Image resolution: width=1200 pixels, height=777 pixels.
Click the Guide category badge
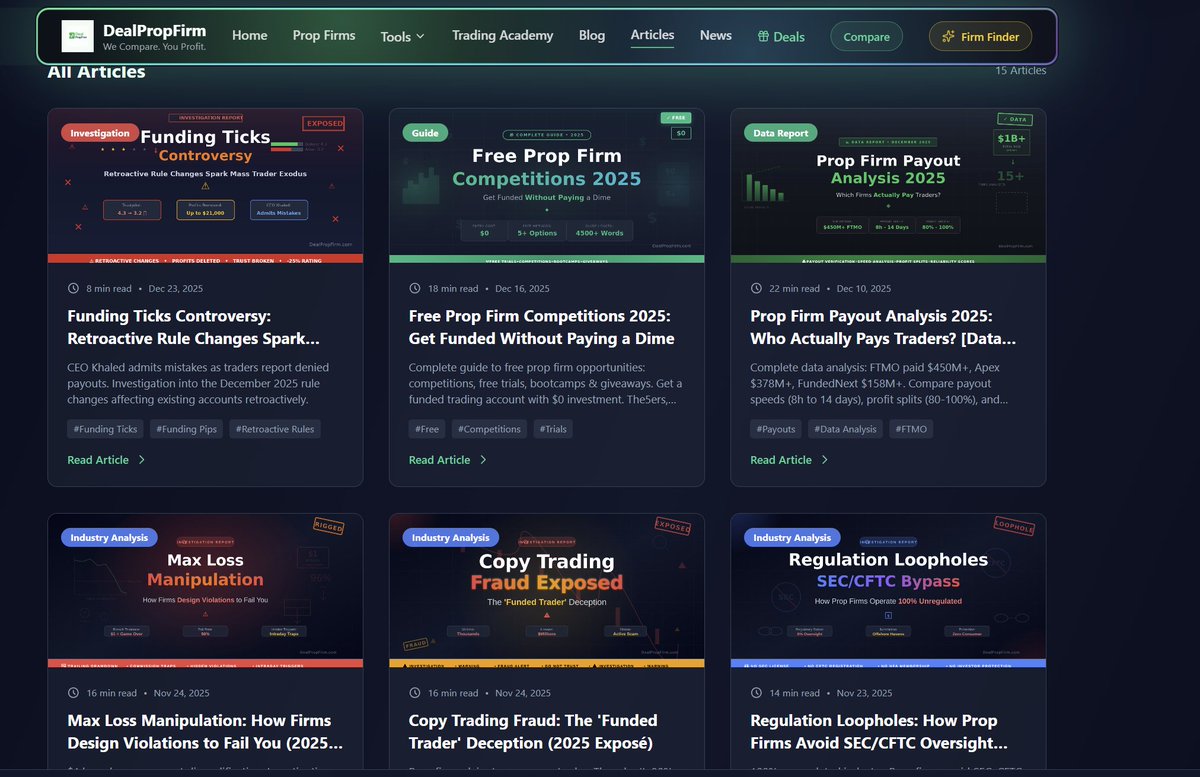point(425,133)
